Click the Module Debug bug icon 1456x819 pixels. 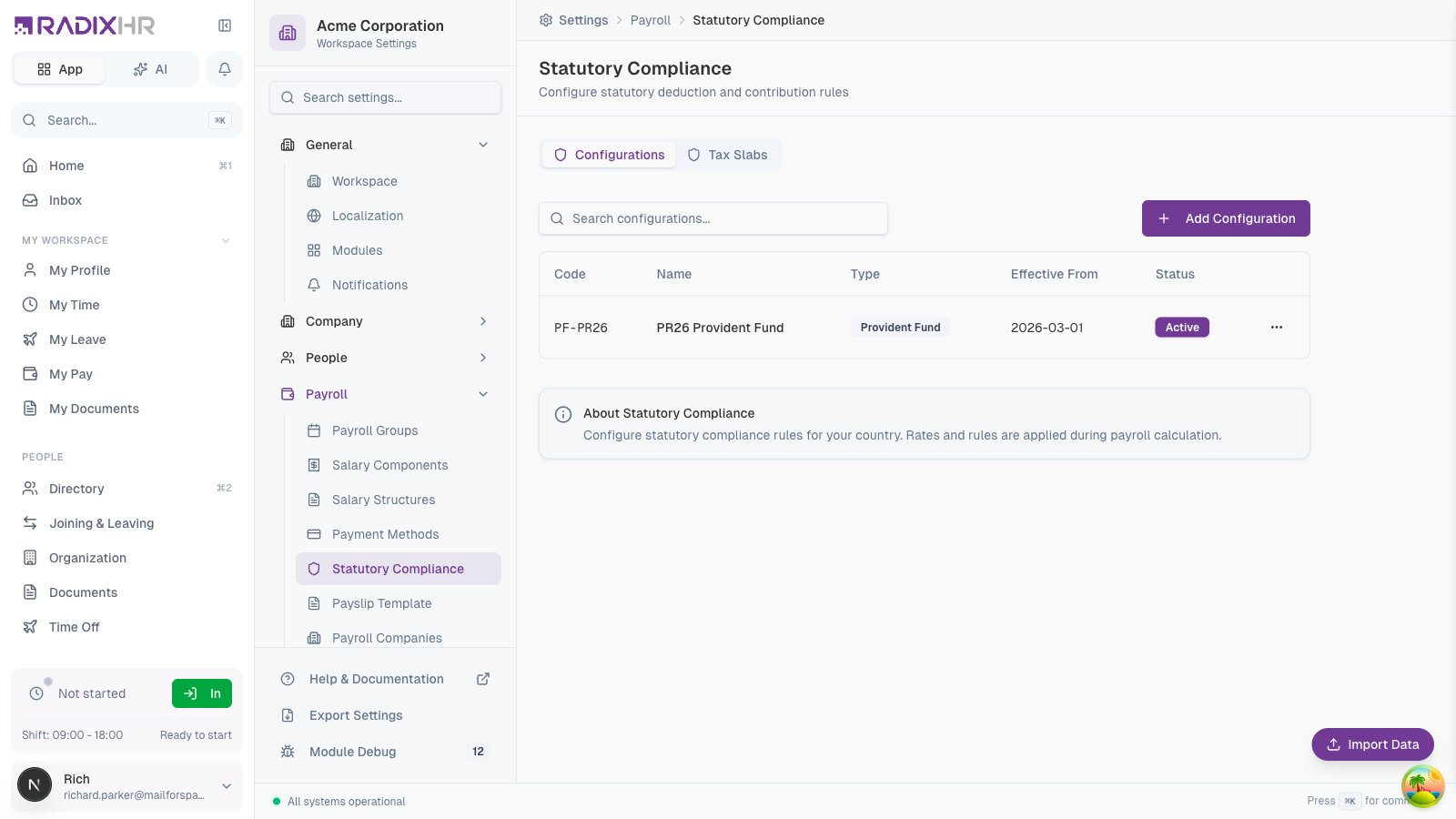coord(288,752)
